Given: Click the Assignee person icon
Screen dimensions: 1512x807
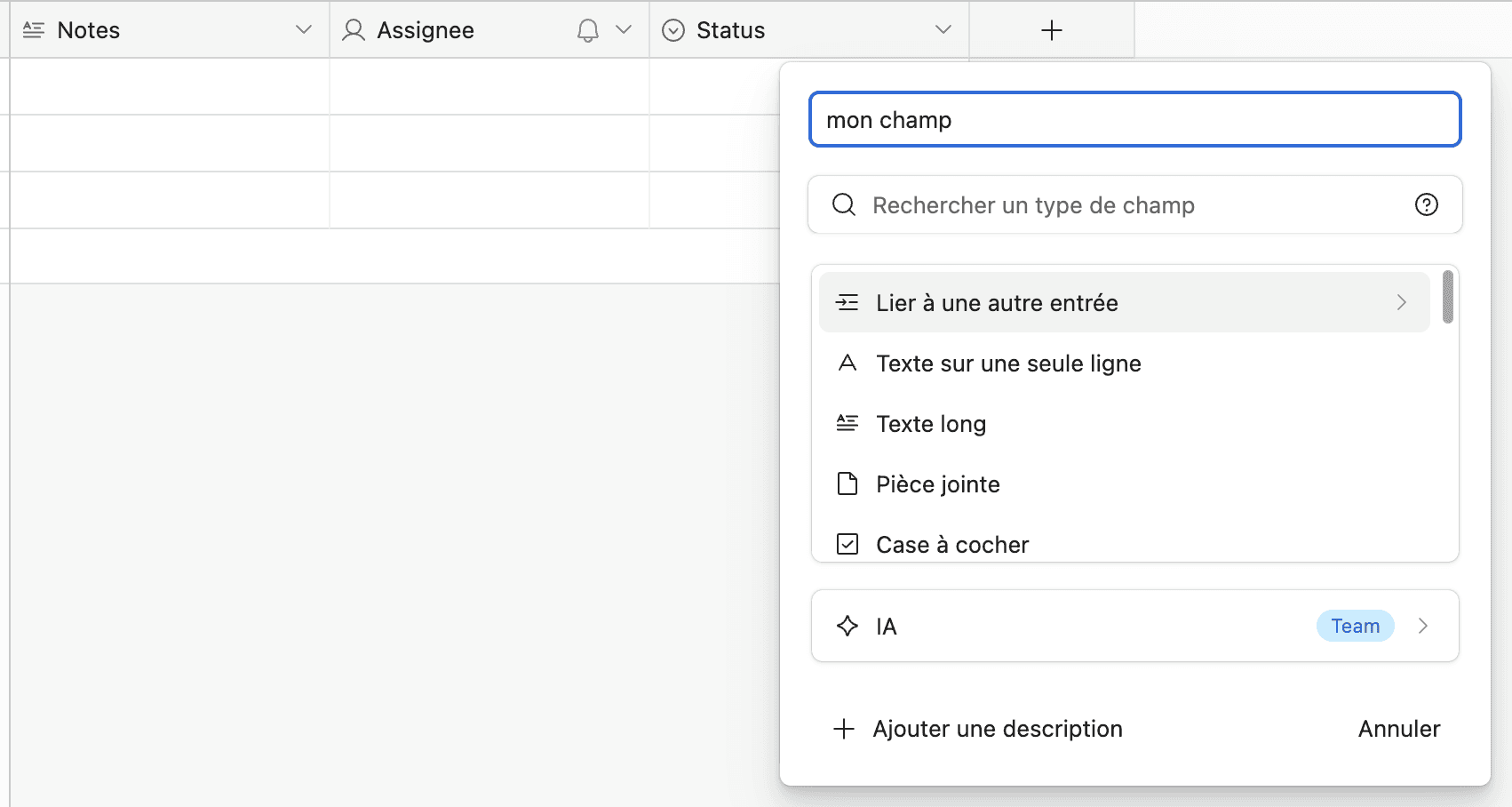Looking at the screenshot, I should click(x=354, y=30).
